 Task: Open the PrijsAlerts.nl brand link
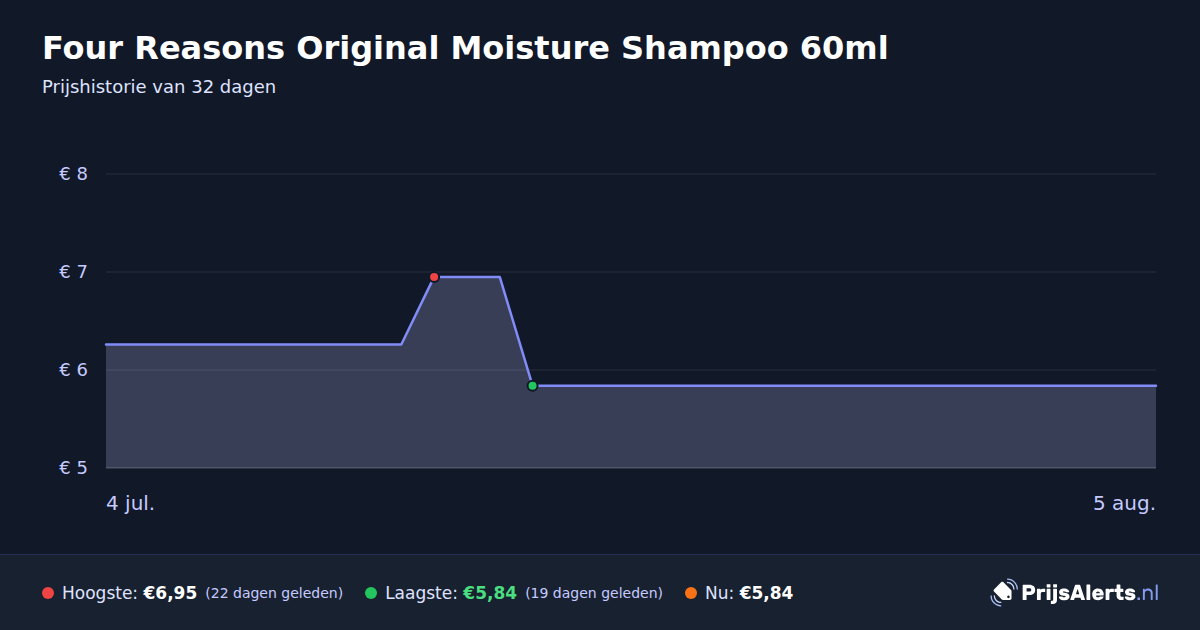[1076, 592]
